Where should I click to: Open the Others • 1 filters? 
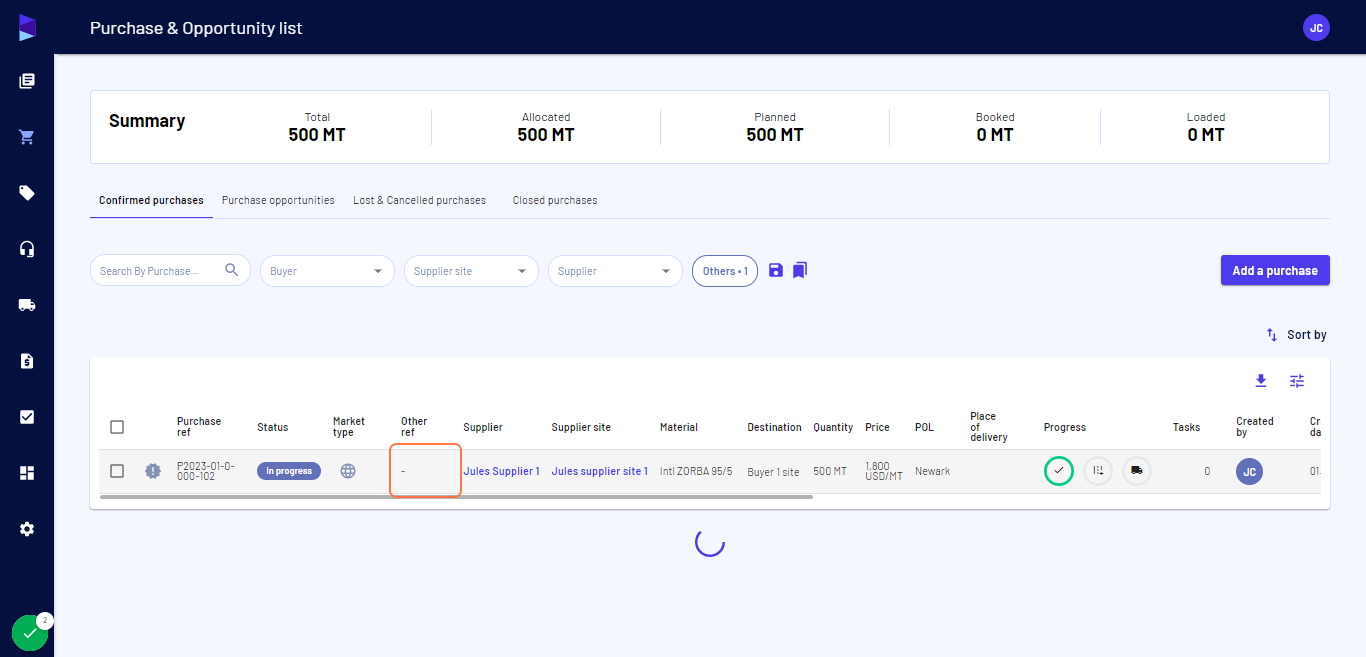point(725,271)
